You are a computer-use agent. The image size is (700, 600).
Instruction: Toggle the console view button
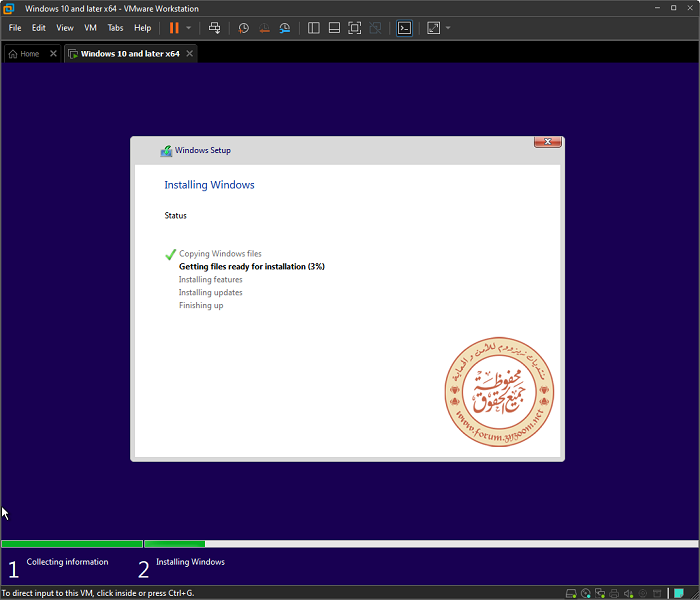(404, 28)
